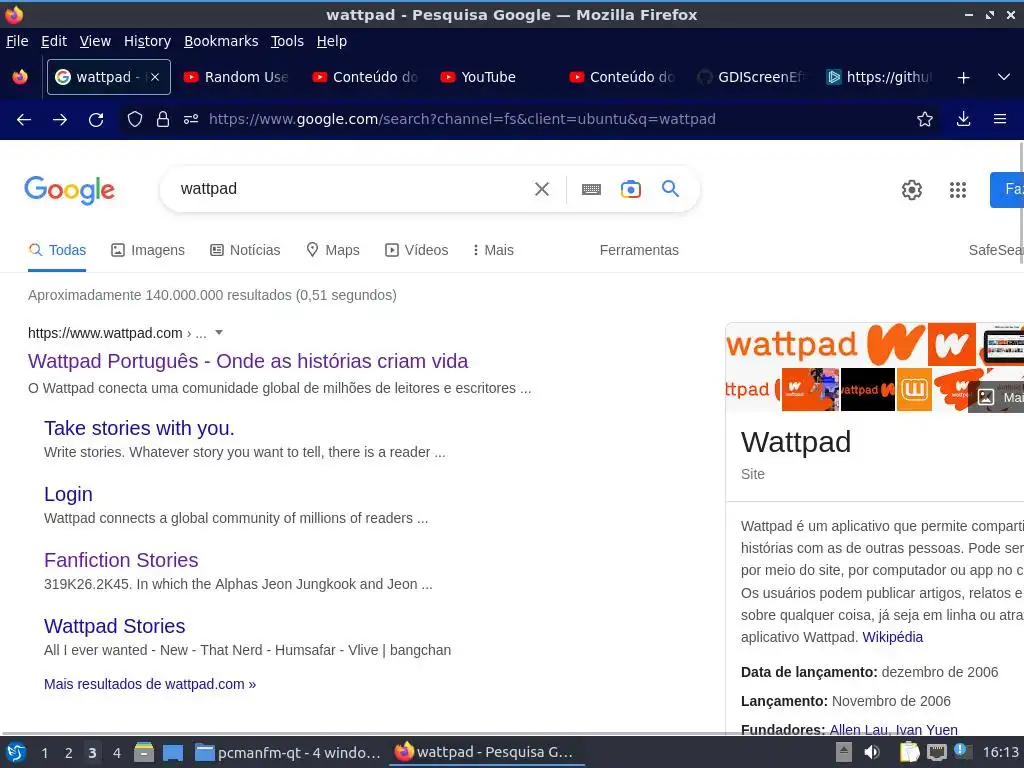This screenshot has width=1024, height=768.
Task: Select the Imagens search filter
Action: point(148,250)
